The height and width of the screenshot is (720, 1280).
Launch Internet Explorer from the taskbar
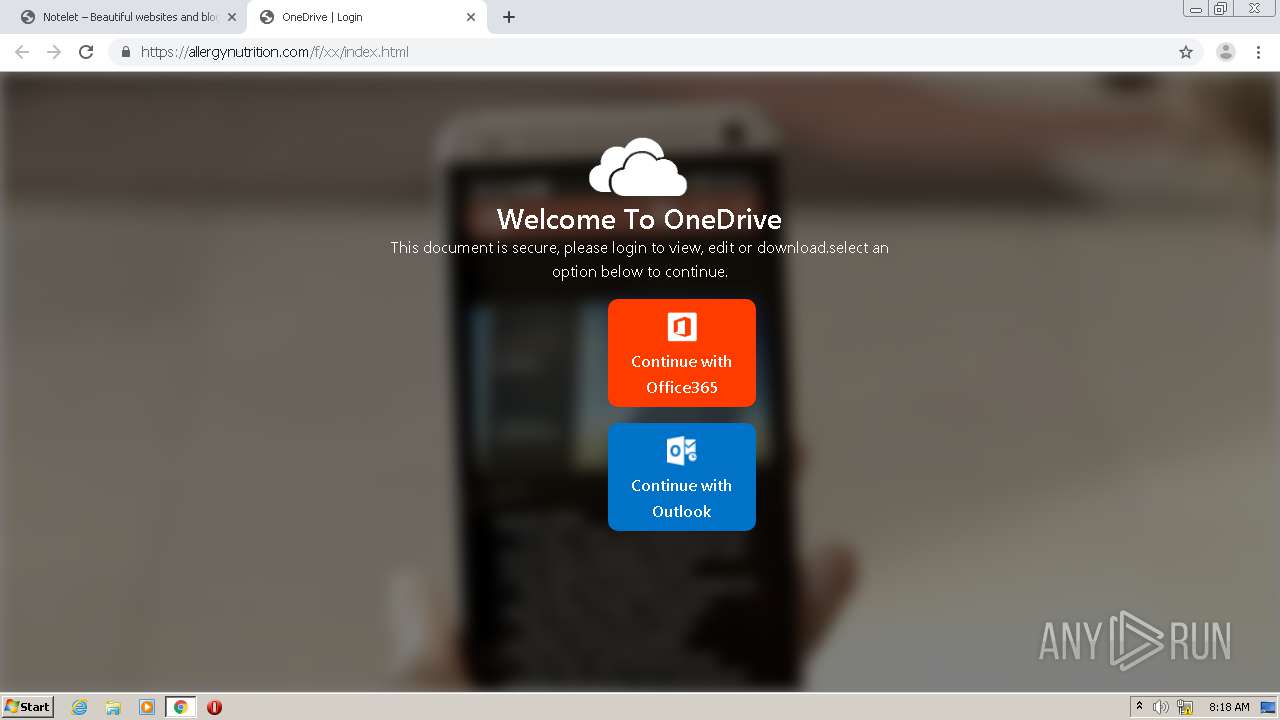coord(80,707)
